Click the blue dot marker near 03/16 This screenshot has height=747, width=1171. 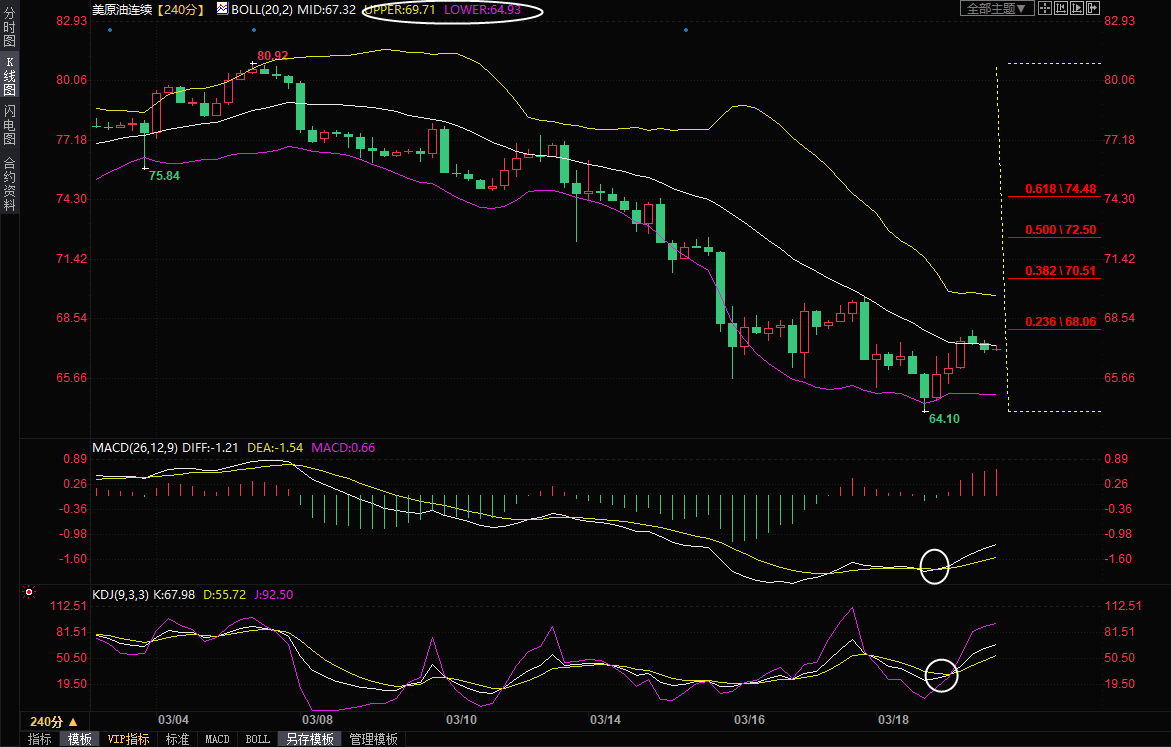(x=686, y=30)
